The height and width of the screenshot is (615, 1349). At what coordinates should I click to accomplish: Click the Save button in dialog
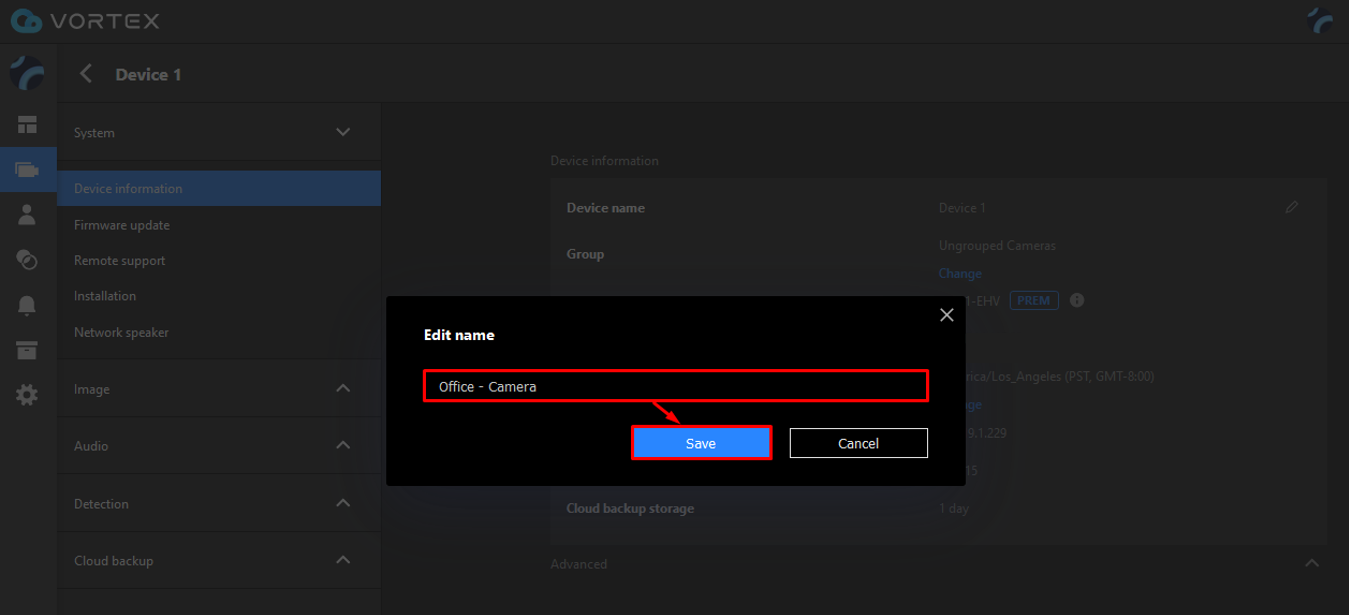pyautogui.click(x=700, y=443)
